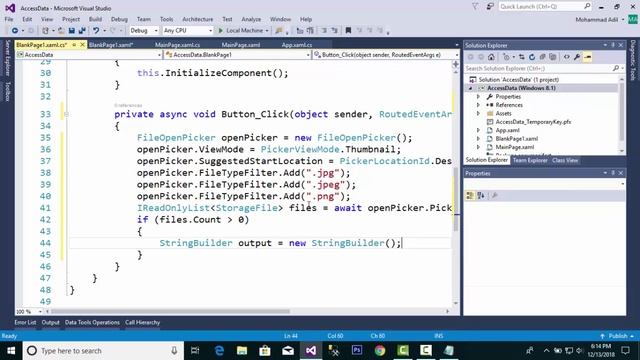Image resolution: width=640 pixels, height=360 pixels.
Task: Switch to the Class View tab
Action: (565, 160)
